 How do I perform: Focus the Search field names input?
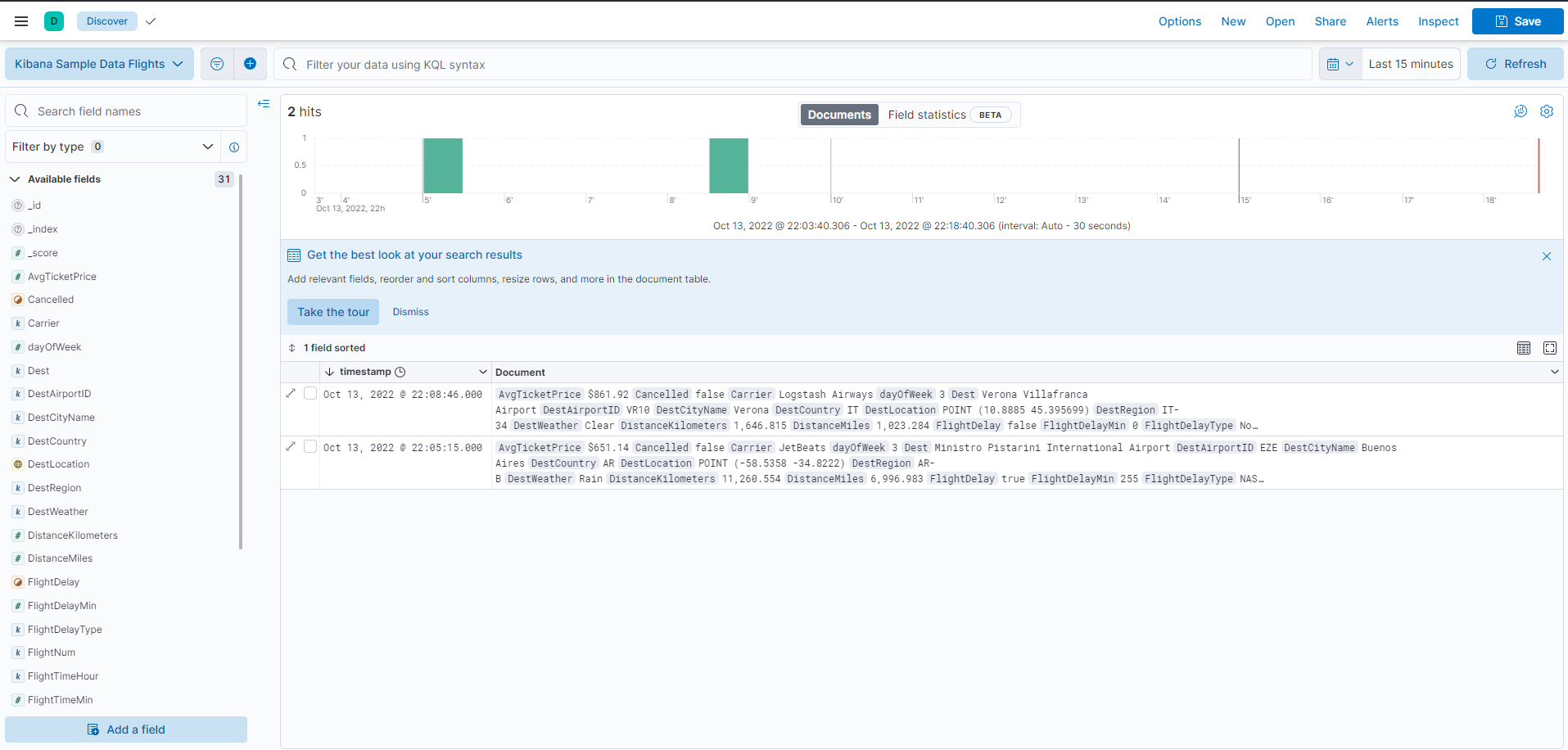point(126,111)
